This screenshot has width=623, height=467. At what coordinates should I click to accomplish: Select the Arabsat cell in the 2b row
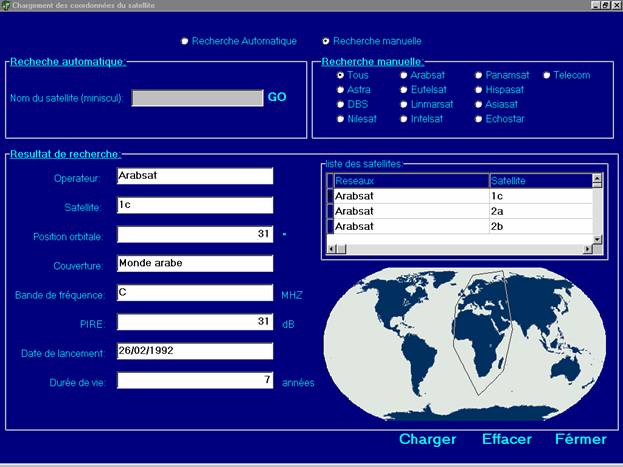[x=411, y=226]
